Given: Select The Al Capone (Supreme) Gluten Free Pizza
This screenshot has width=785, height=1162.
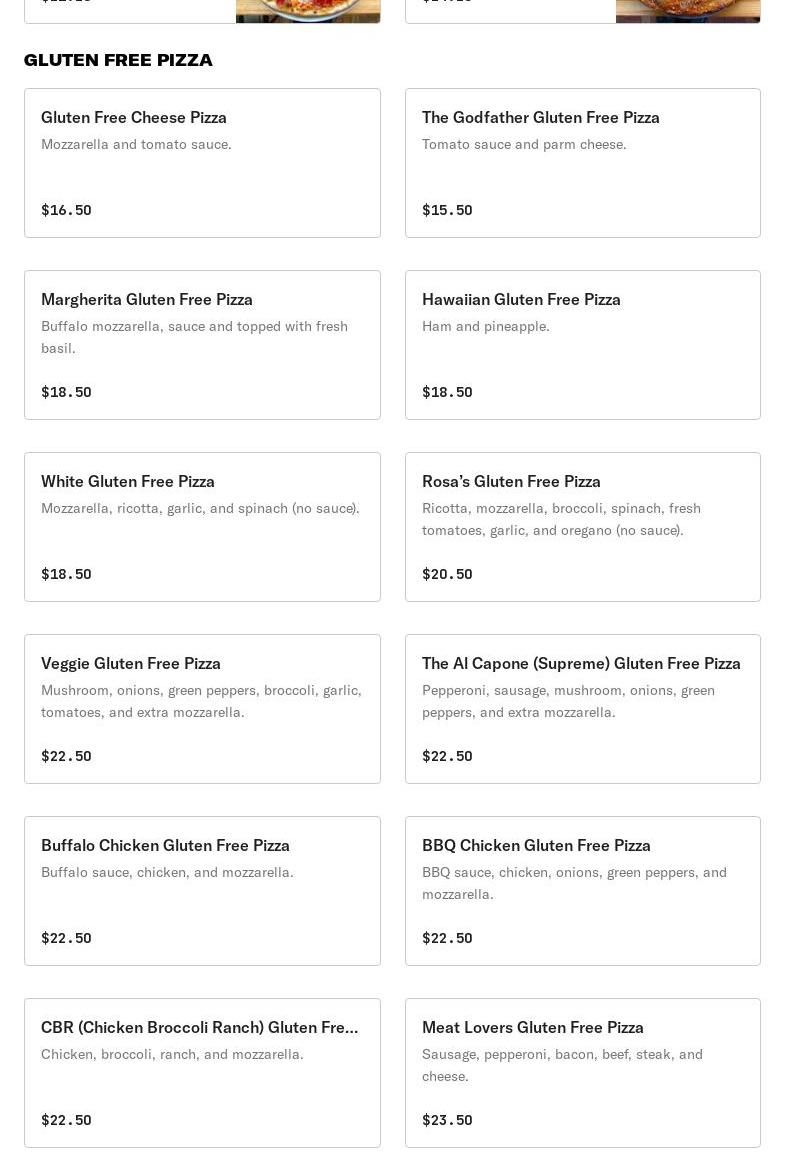Looking at the screenshot, I should 581,664.
